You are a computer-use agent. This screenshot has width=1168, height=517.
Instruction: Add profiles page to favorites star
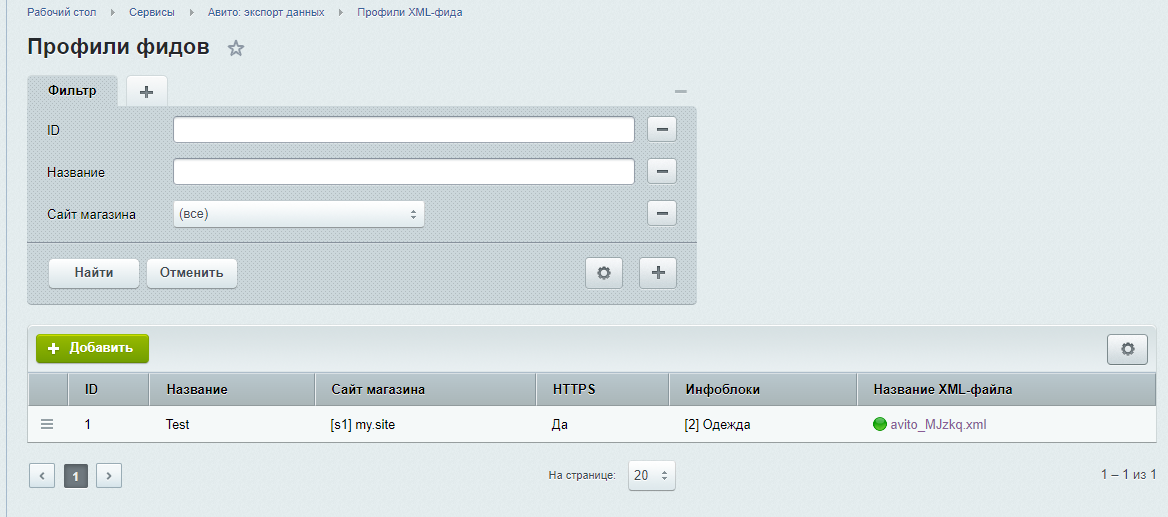point(236,48)
